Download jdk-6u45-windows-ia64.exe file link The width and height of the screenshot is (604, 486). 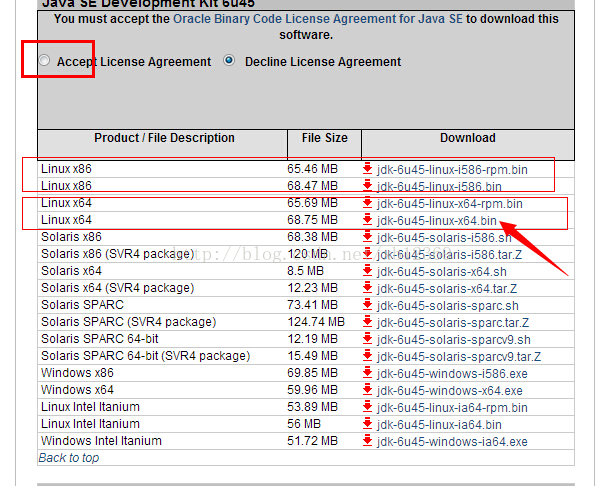[x=452, y=442]
